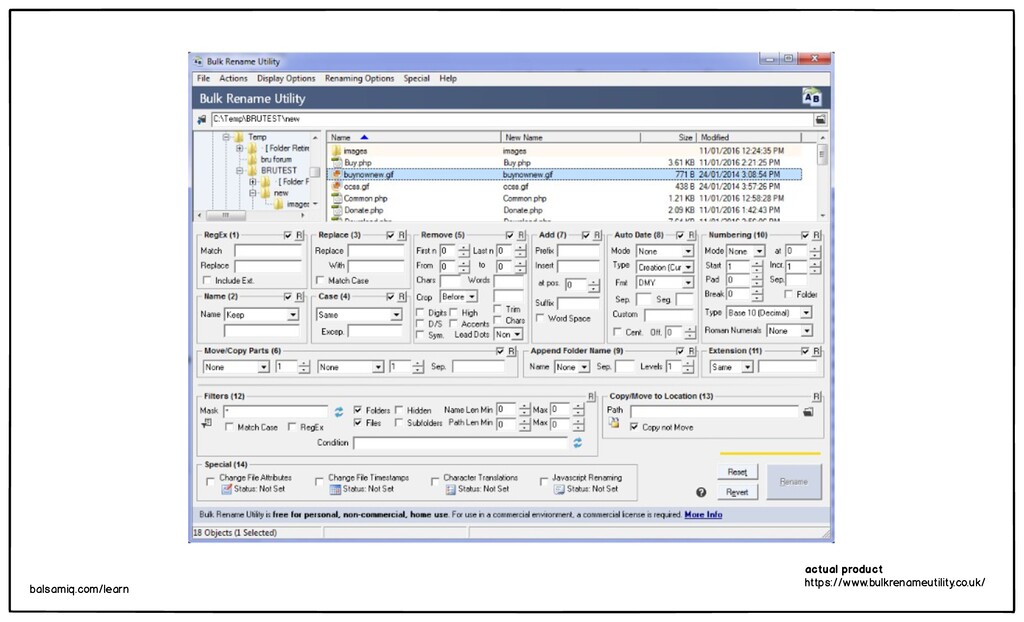Open the Numbering Type dropdown Base 10 (Decimal)
Screen dimensions: 1024x622
[x=807, y=313]
